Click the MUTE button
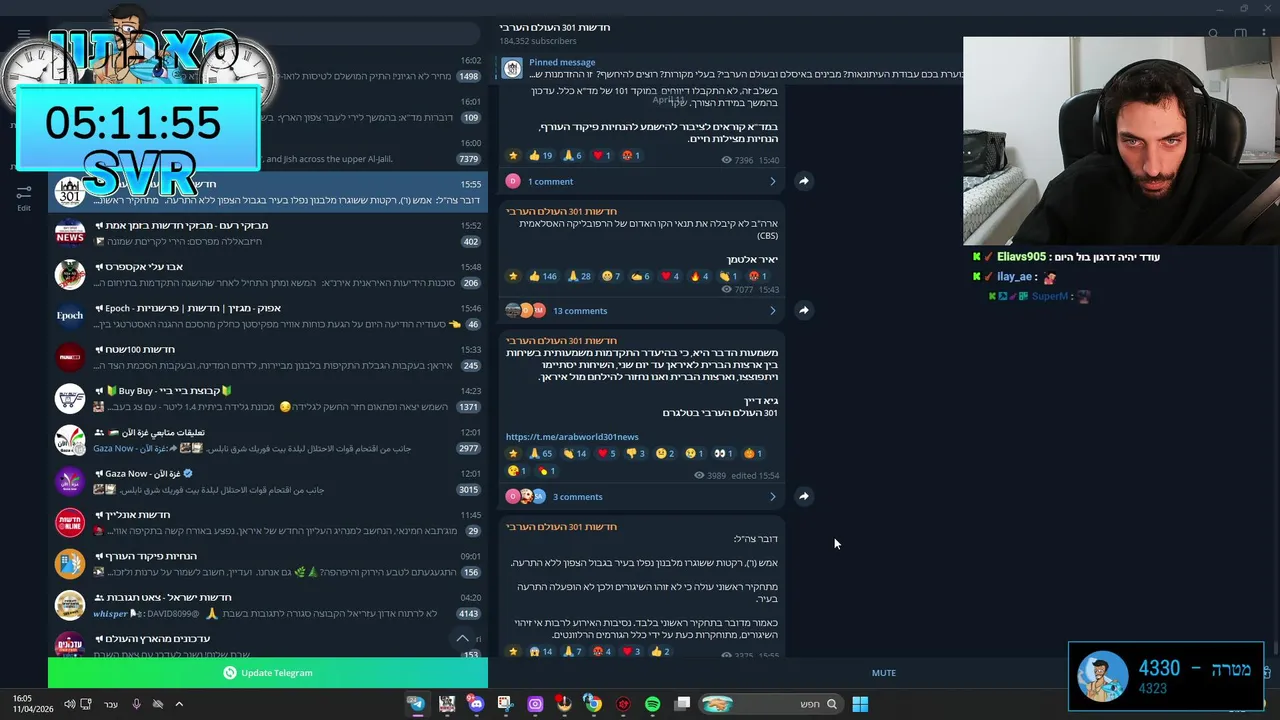Screen dimensions: 1280x720 coord(883,673)
